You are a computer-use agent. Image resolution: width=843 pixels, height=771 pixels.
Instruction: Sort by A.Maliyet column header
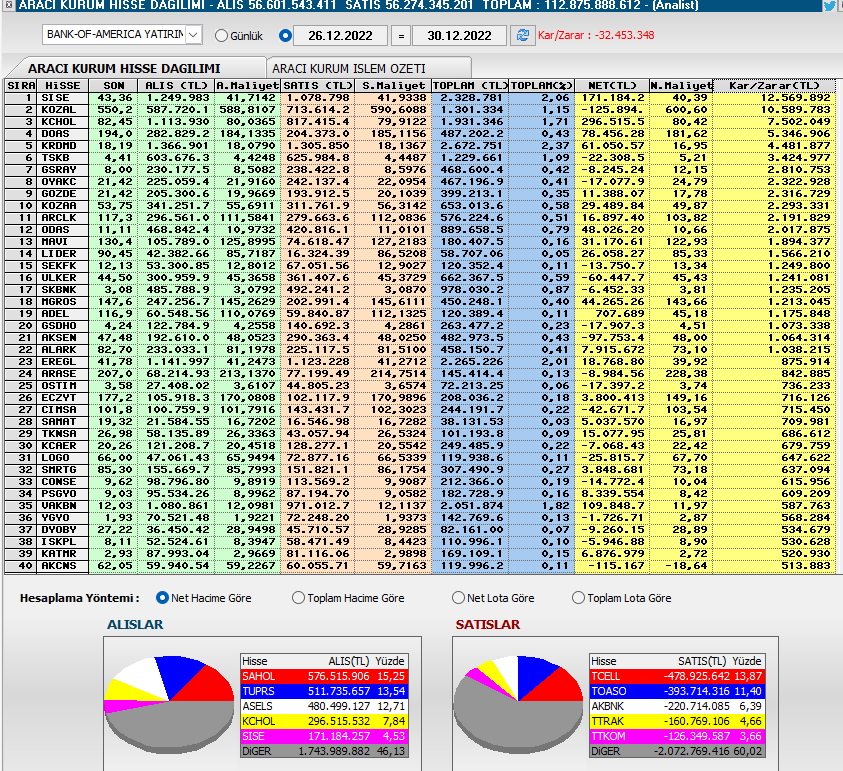point(247,85)
